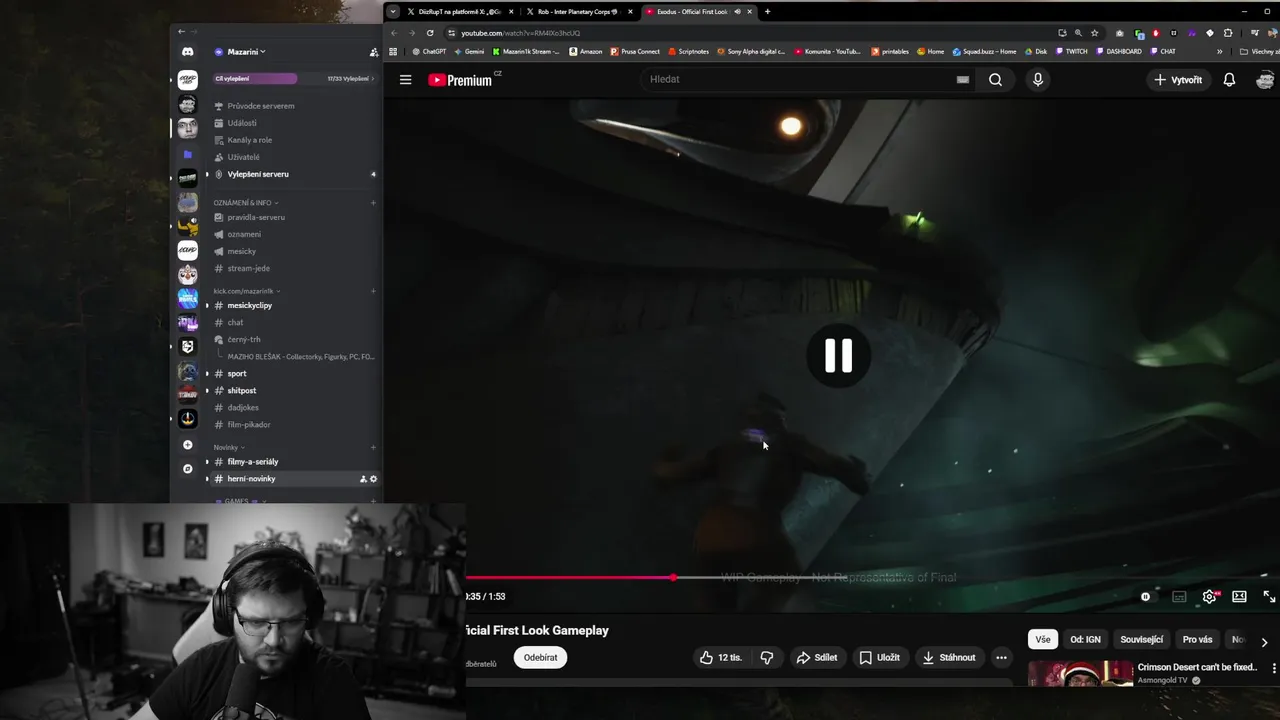
Task: Open the dadjokes channel
Action: [243, 407]
